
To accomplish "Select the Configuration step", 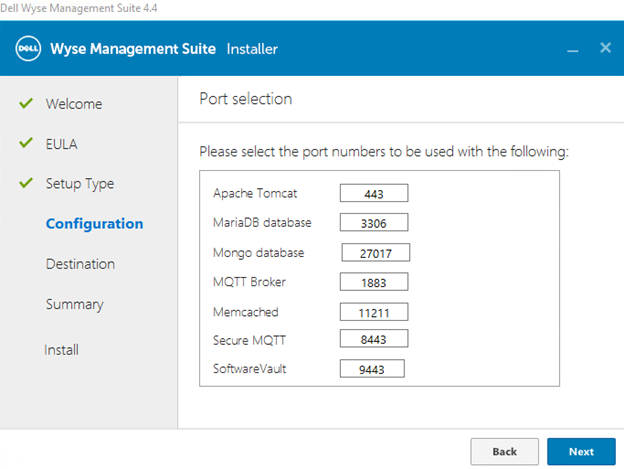I will (x=94, y=224).
